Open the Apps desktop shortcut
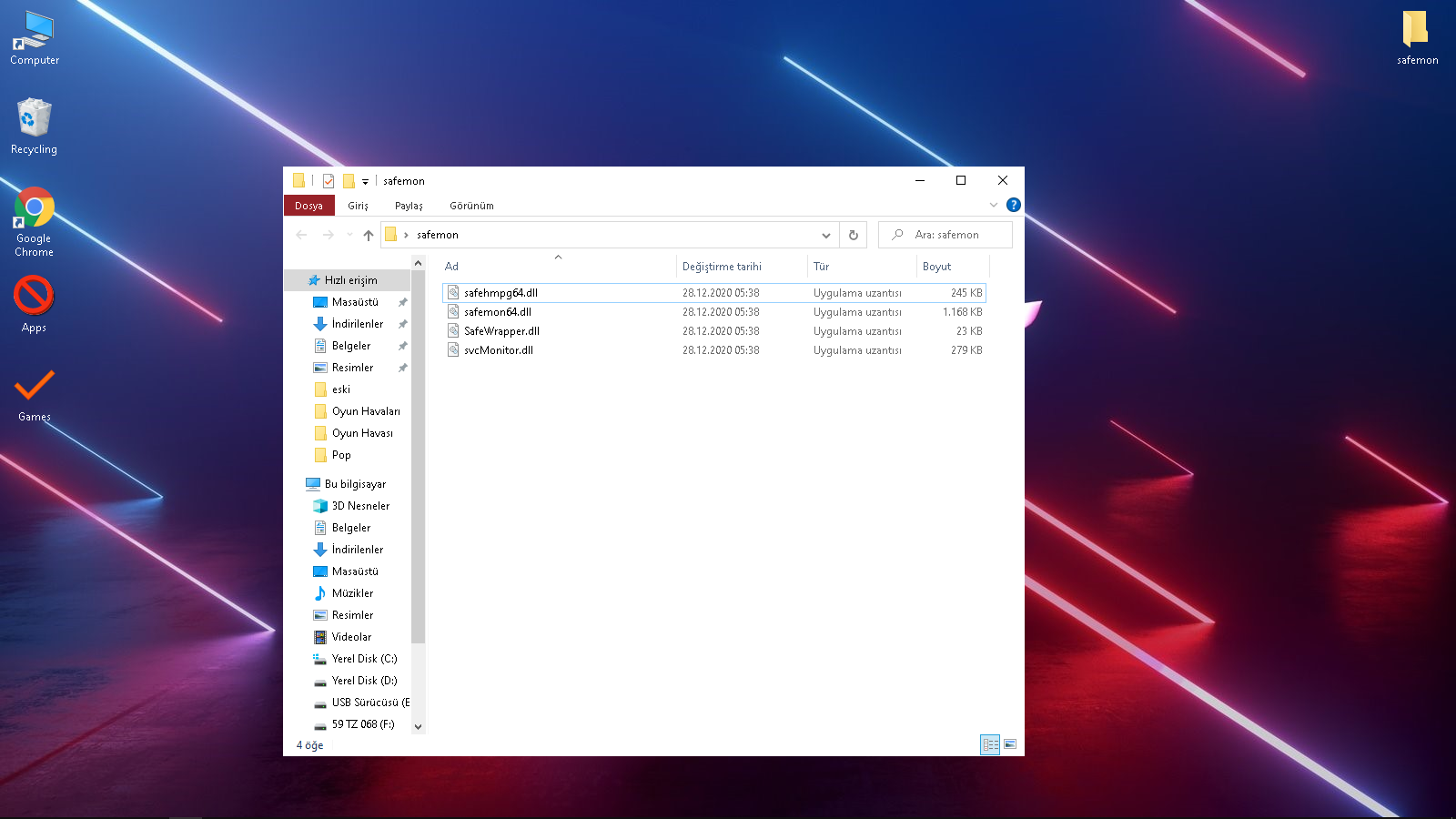This screenshot has height=819, width=1456. click(x=35, y=304)
